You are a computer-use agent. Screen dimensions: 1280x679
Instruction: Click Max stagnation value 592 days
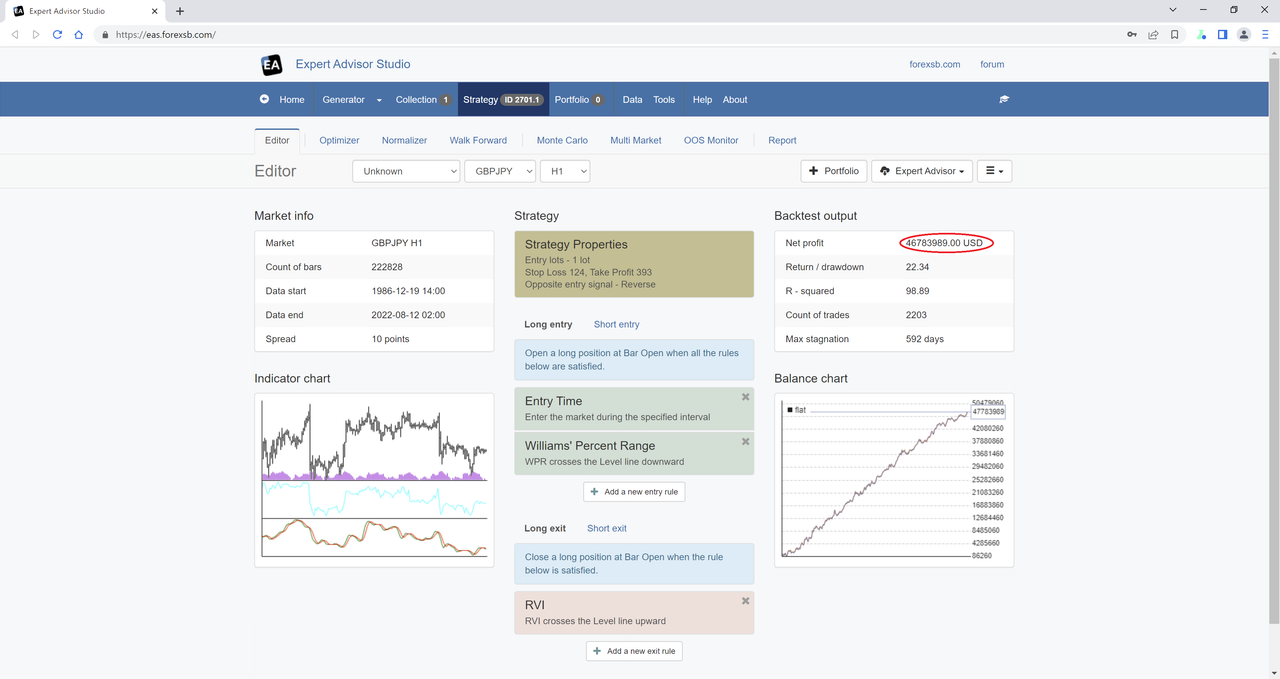point(927,339)
